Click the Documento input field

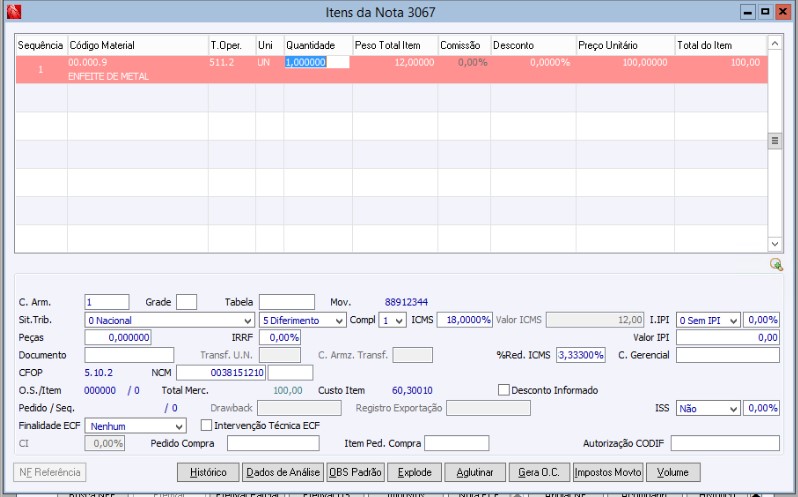(129, 355)
